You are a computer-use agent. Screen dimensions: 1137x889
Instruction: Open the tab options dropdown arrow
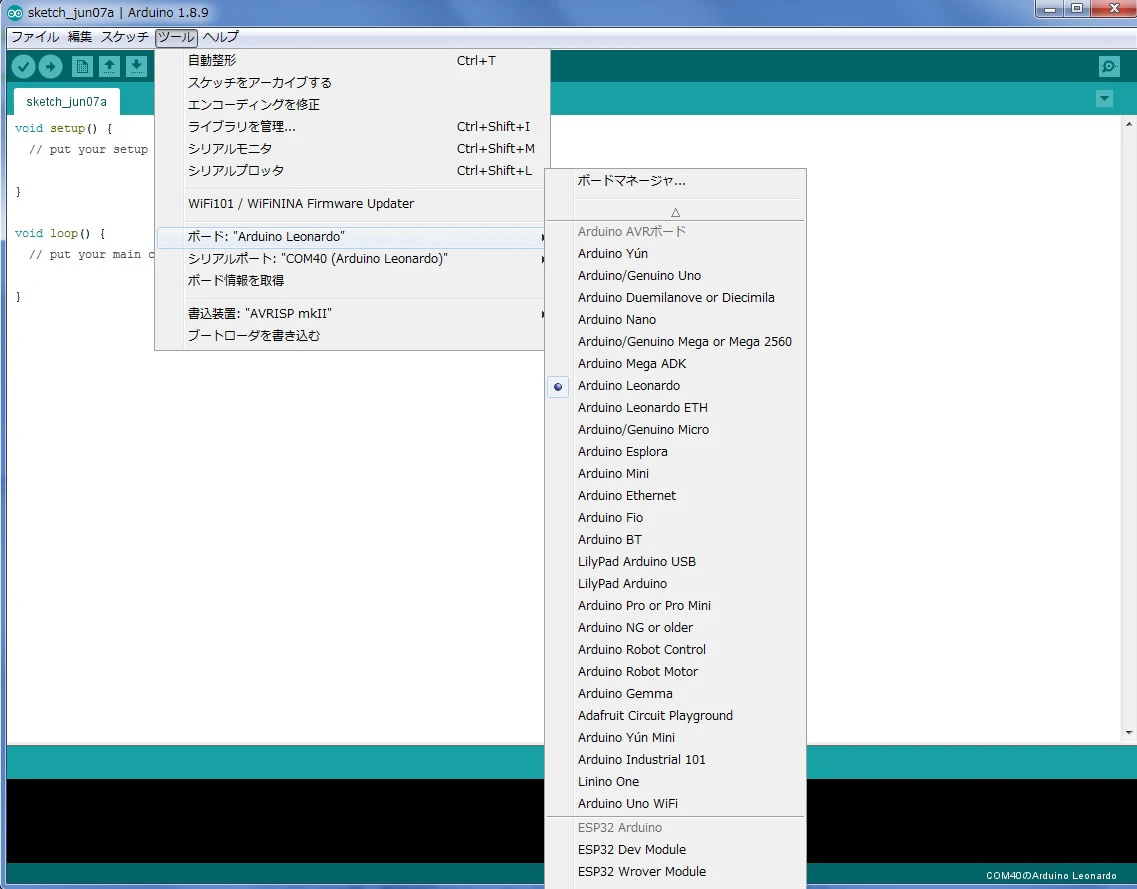pos(1104,99)
